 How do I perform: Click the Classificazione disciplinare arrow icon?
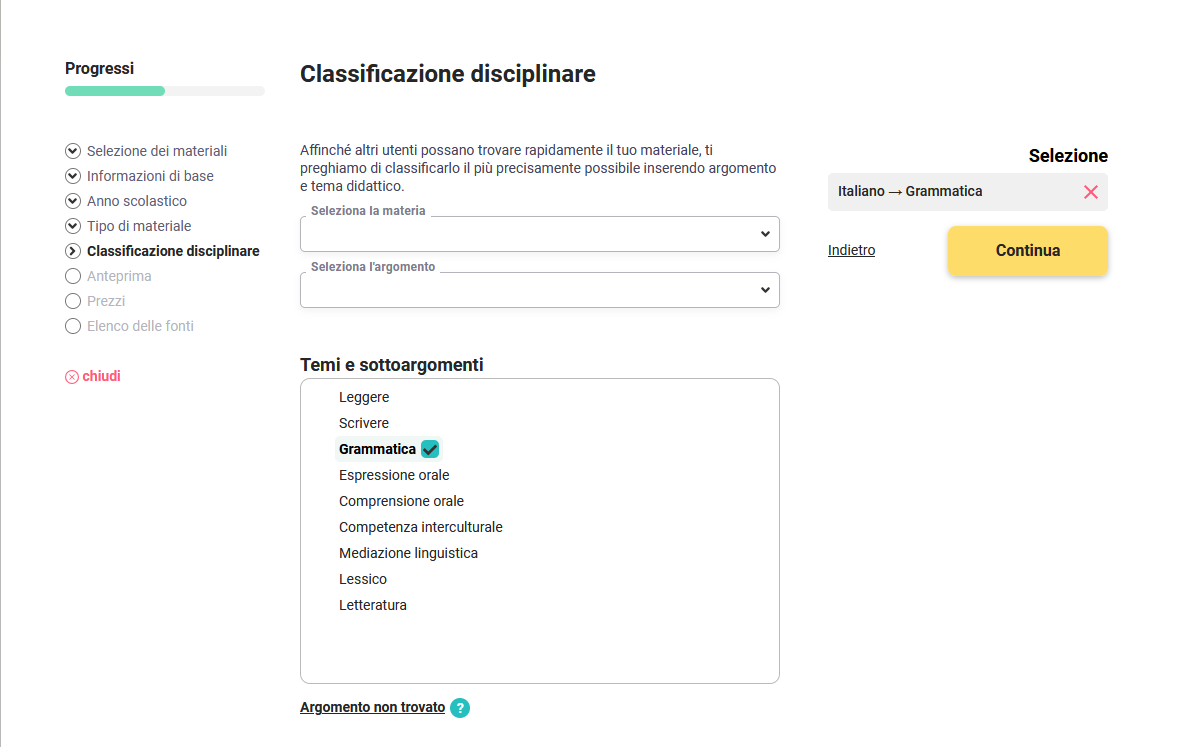click(72, 251)
